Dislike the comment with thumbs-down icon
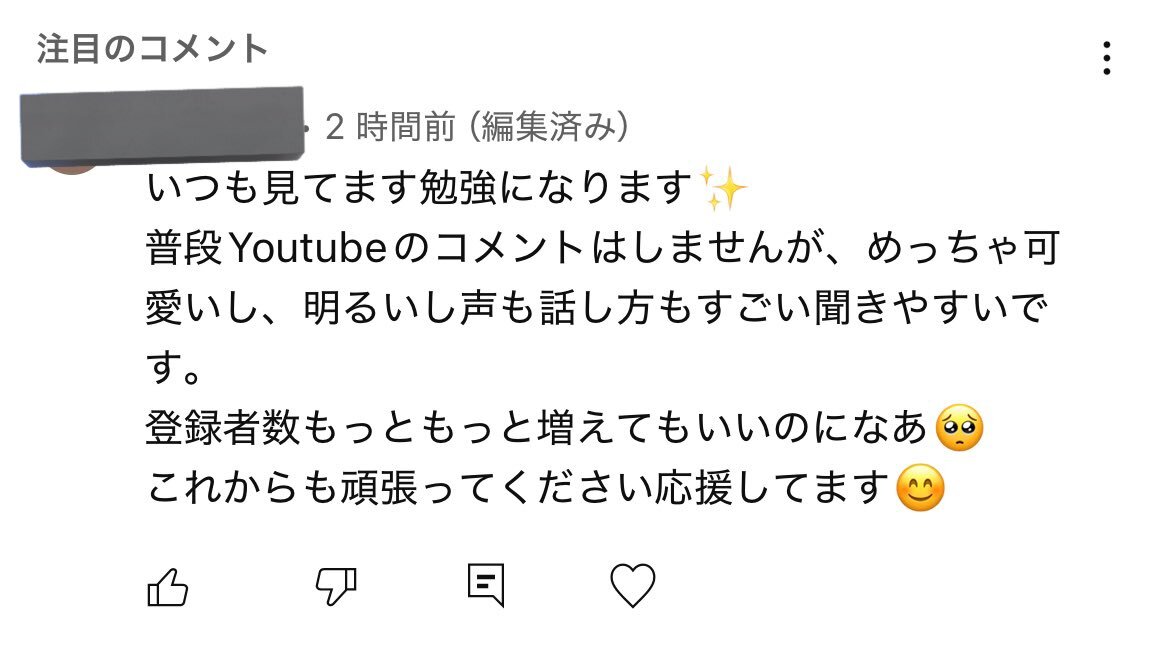The height and width of the screenshot is (650, 1150). pyautogui.click(x=336, y=586)
